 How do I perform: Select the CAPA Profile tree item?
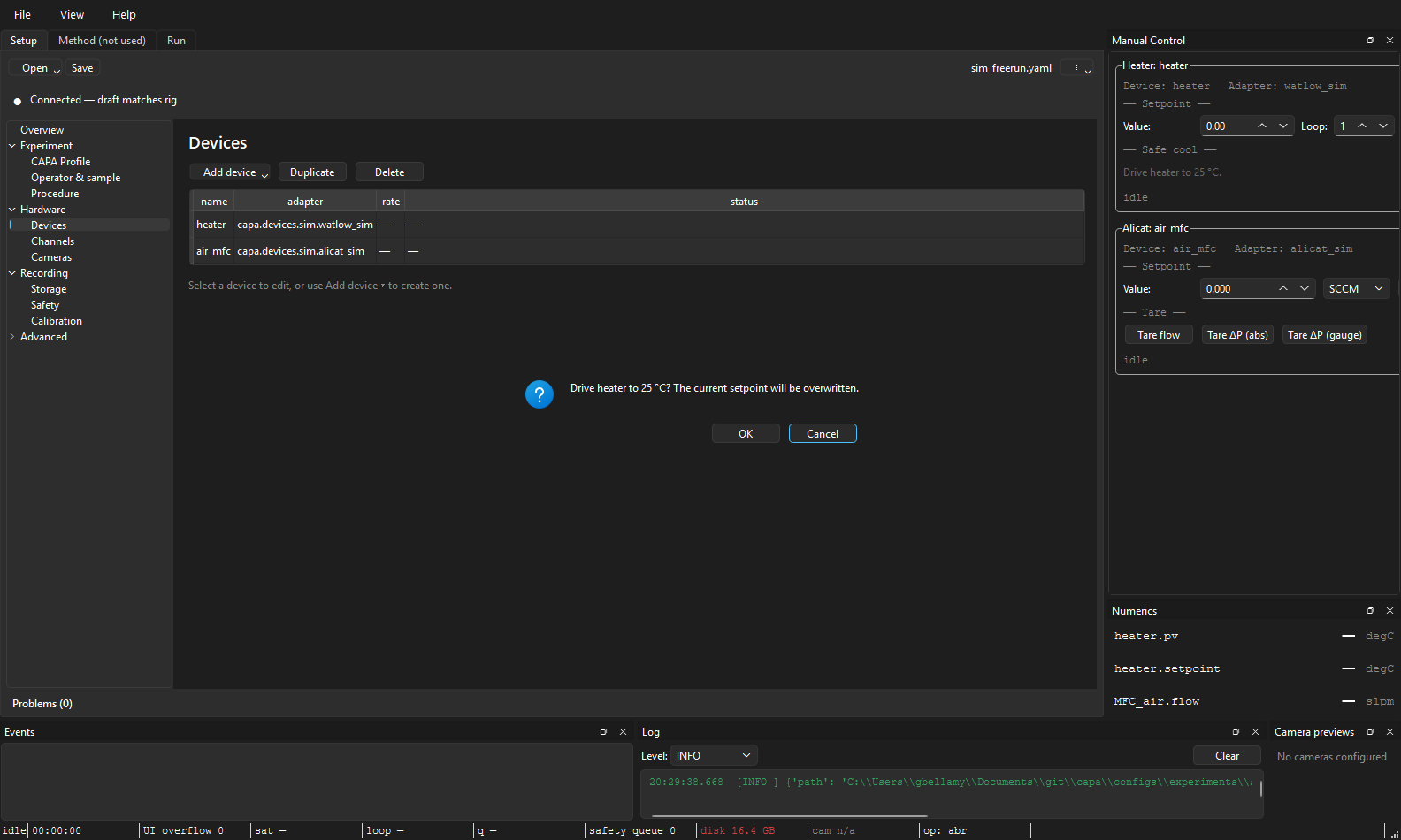(61, 162)
